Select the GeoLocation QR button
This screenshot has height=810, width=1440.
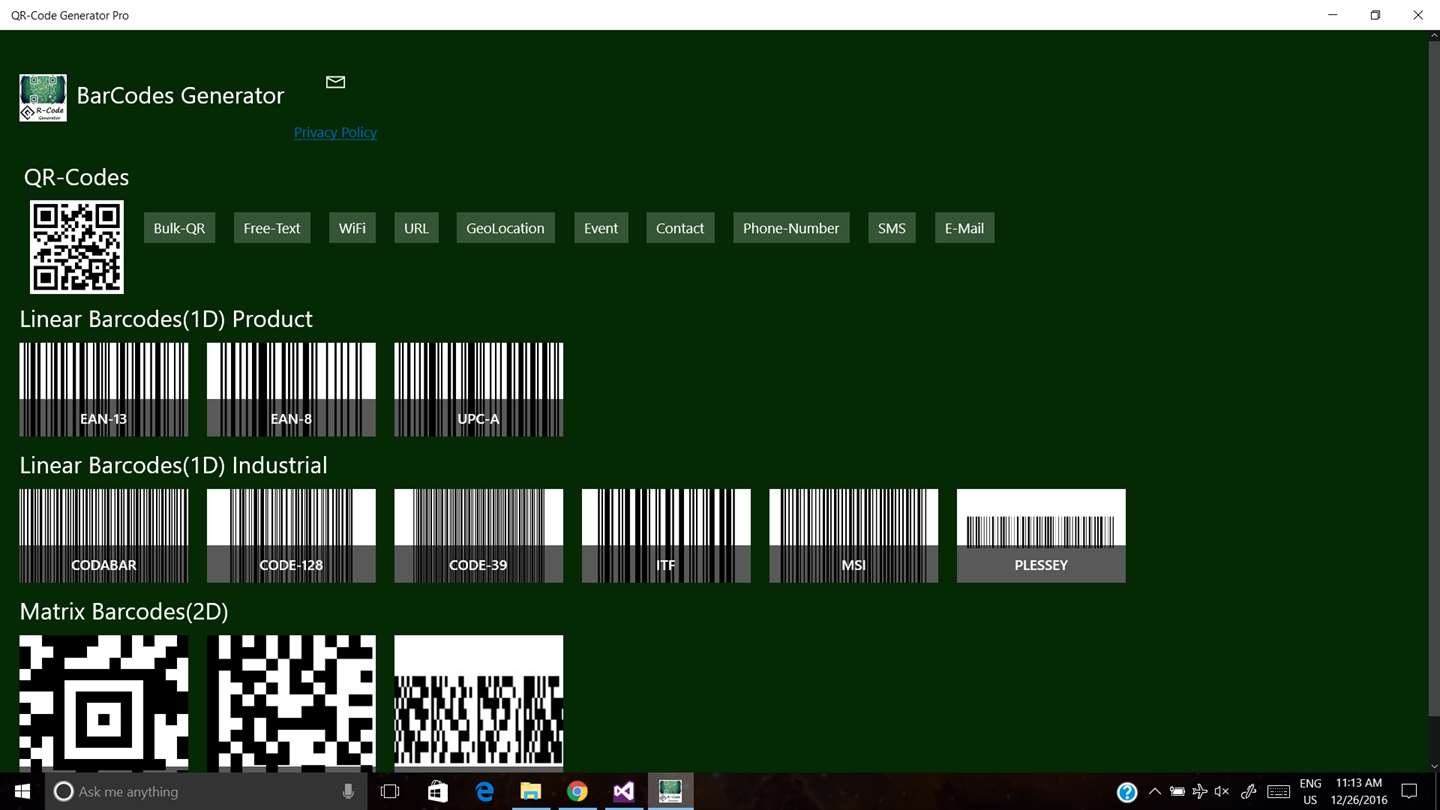click(505, 228)
